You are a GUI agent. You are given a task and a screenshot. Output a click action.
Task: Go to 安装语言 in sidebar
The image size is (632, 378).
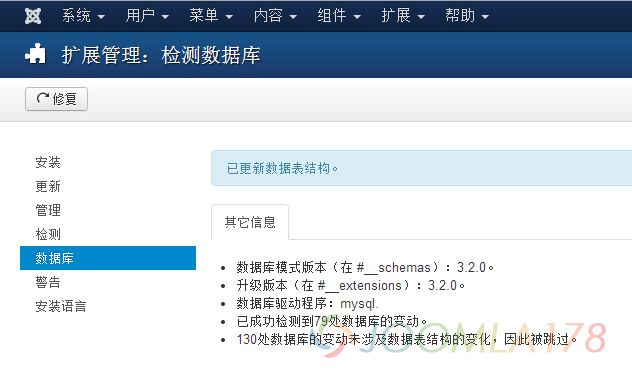(60, 306)
